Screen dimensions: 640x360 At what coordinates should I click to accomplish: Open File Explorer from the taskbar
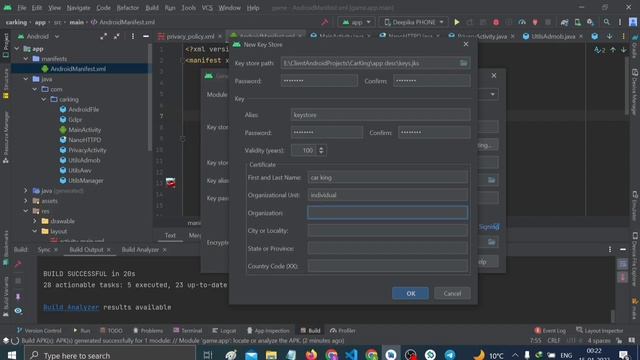271,355
